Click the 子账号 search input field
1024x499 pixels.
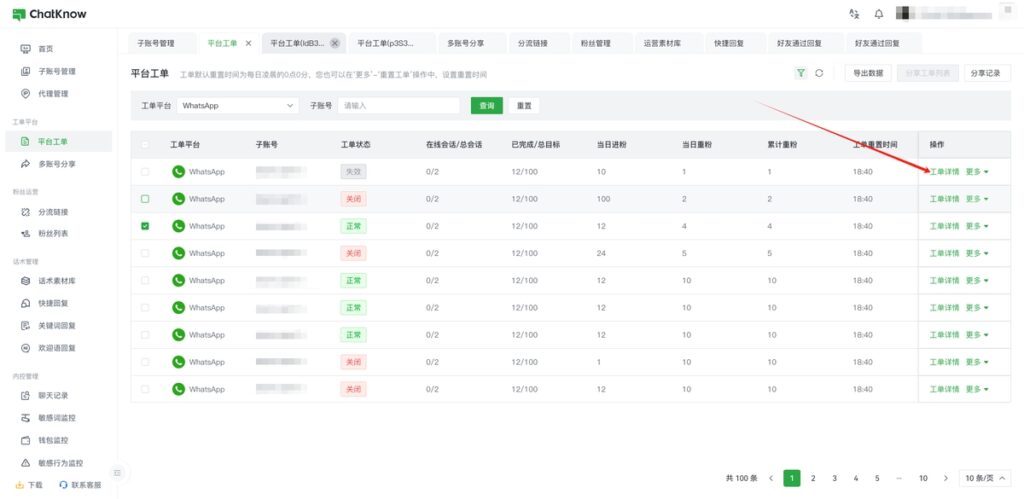[x=399, y=106]
